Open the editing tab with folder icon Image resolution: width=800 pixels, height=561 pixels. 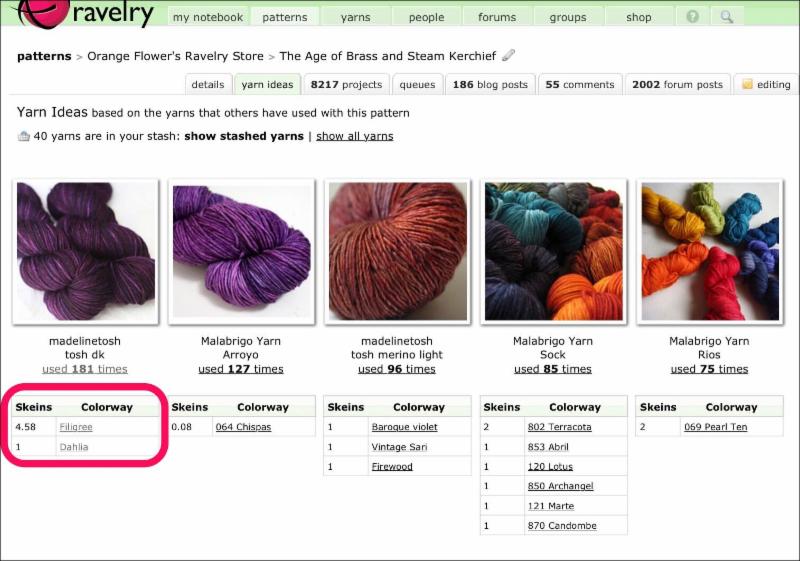[x=766, y=85]
